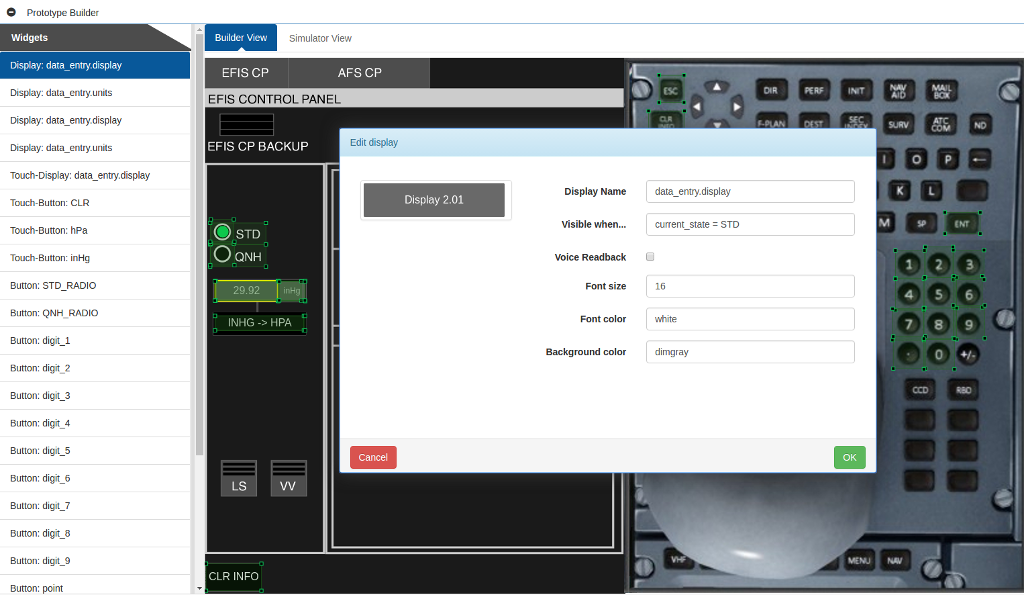
Task: Click the left arrow key on the keypad
Action: (x=697, y=106)
